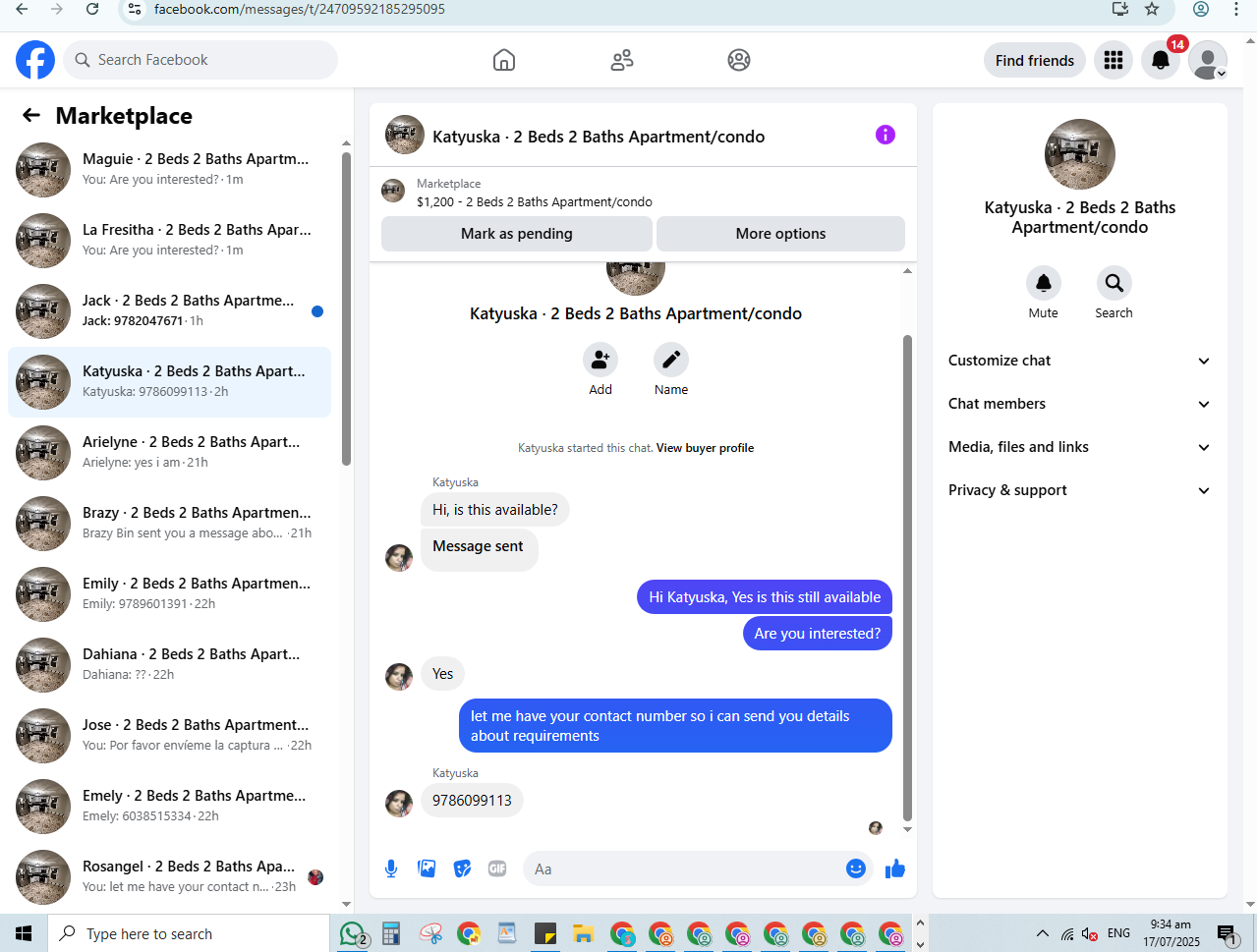Open the browser three-dot menu

click(x=1236, y=9)
